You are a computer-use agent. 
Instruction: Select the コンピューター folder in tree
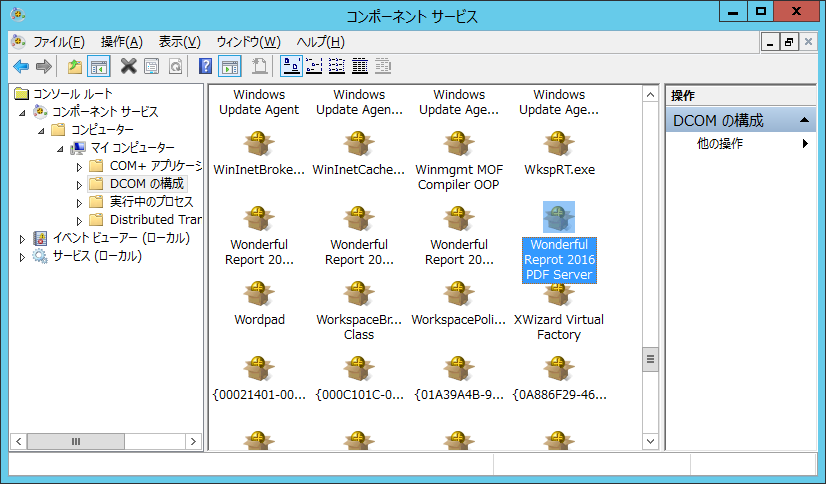pyautogui.click(x=102, y=130)
